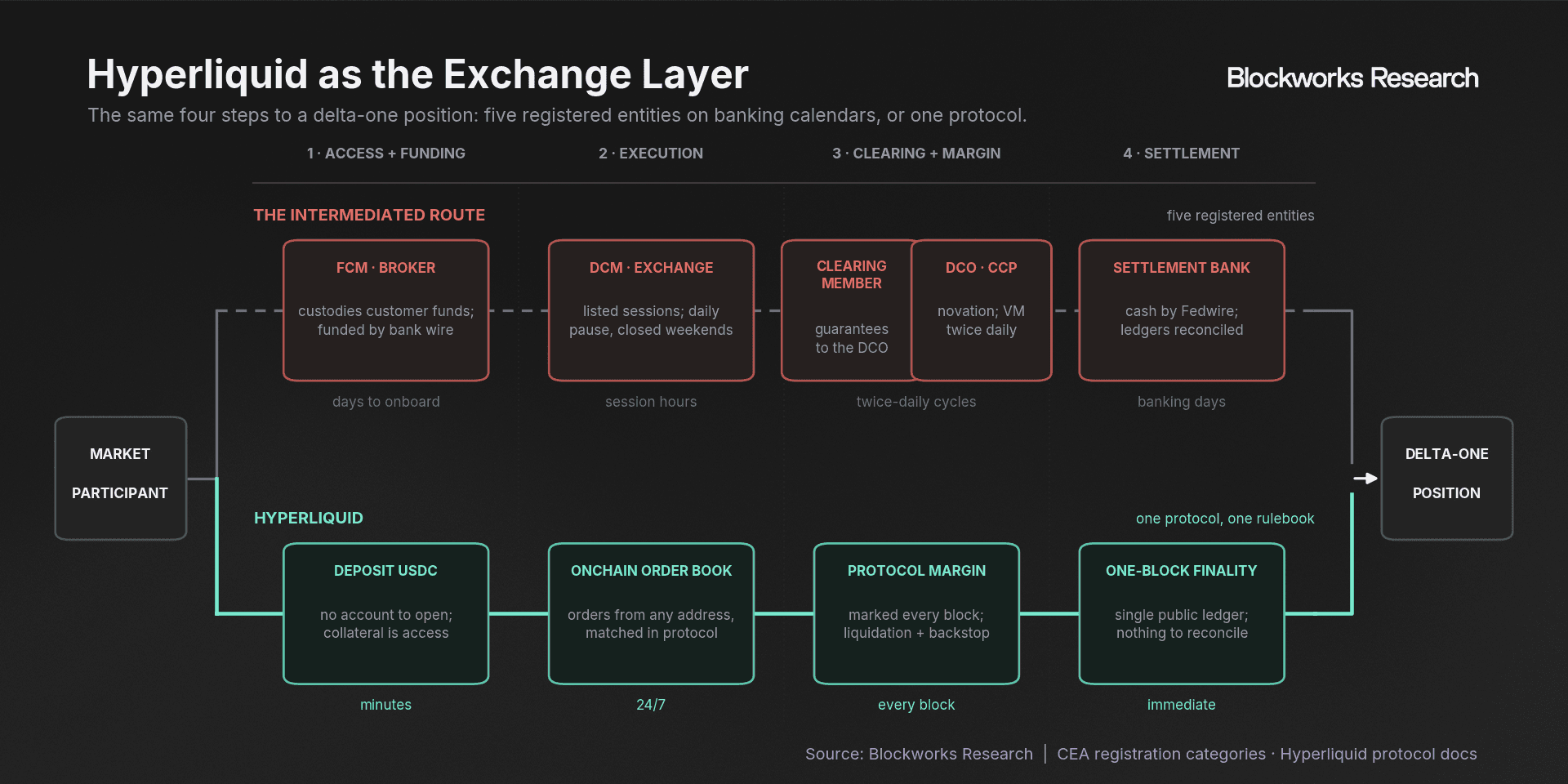This screenshot has height=784, width=1568.
Task: Click the 'days to onboard' caption
Action: point(385,402)
